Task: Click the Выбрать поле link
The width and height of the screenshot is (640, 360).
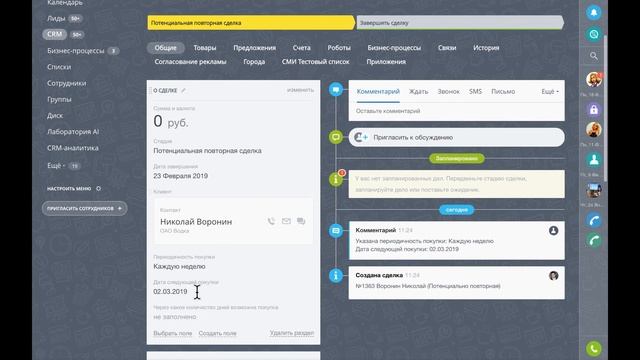Action: [x=172, y=333]
